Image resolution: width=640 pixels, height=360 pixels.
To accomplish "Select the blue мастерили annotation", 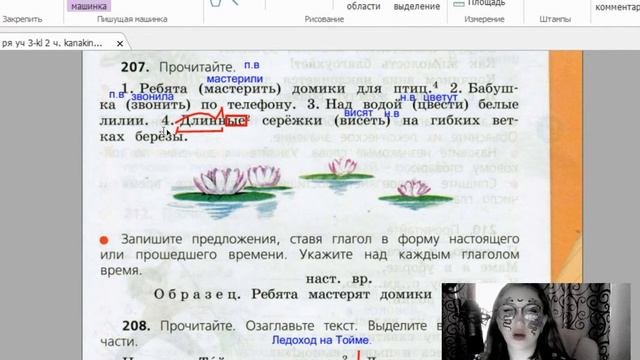I will [x=235, y=79].
